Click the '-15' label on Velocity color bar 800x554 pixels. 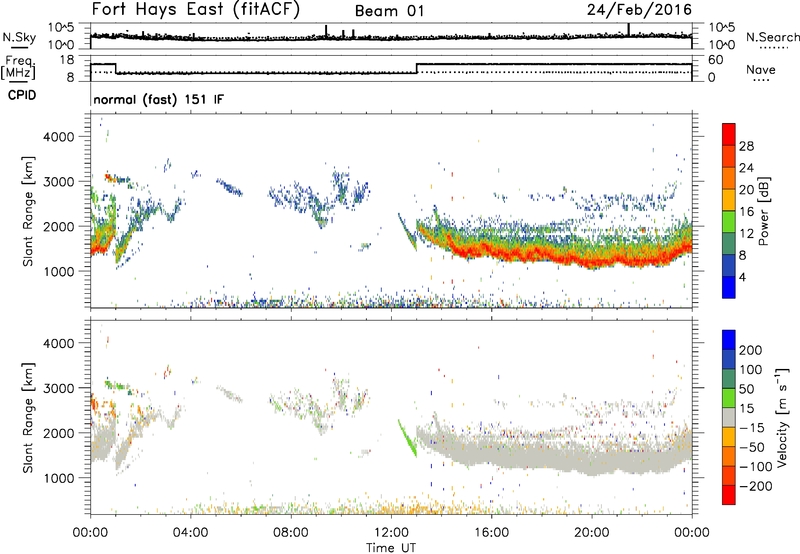(x=752, y=427)
